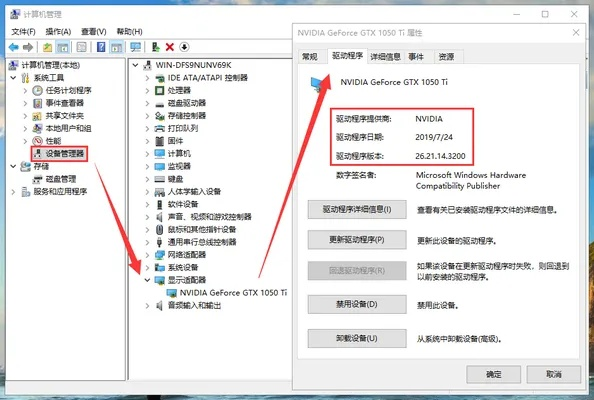Click the Back arrow toolbar icon
Screen dimensions: 594x400
click(14, 47)
